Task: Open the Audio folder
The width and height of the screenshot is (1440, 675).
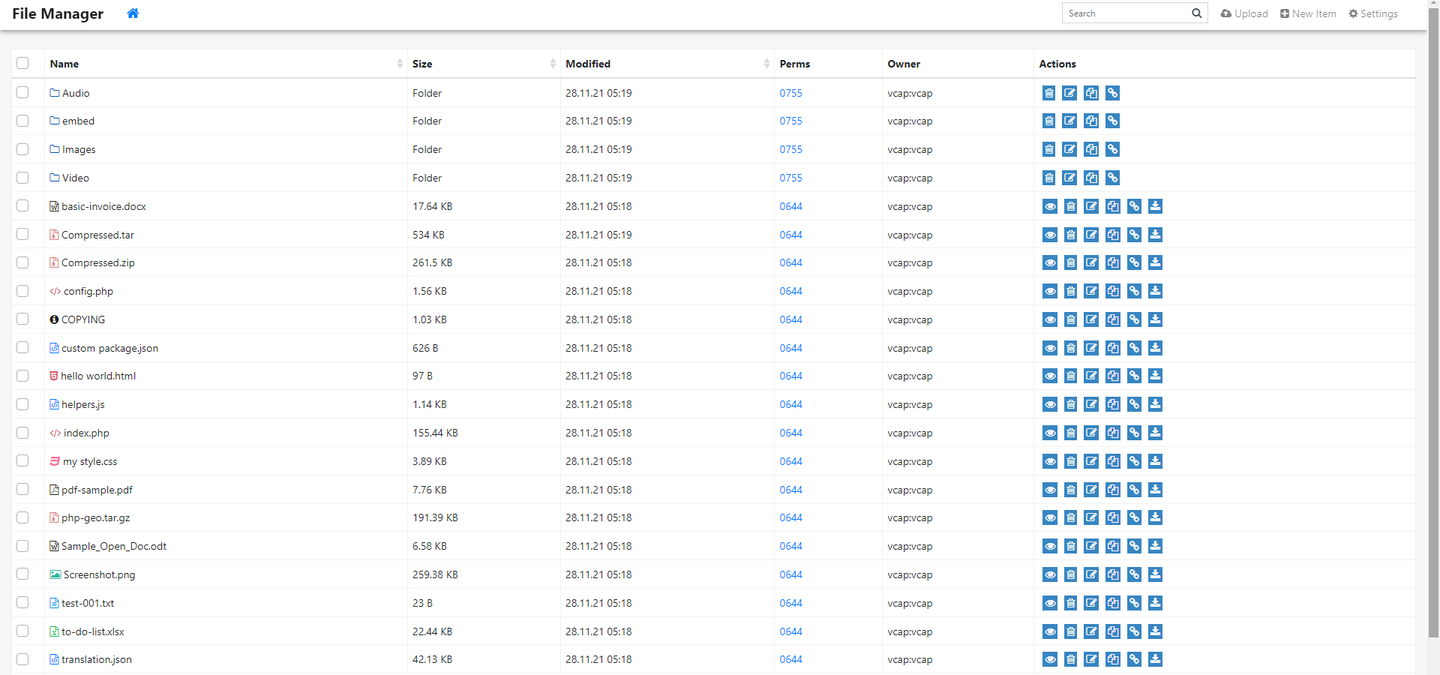Action: (x=76, y=93)
